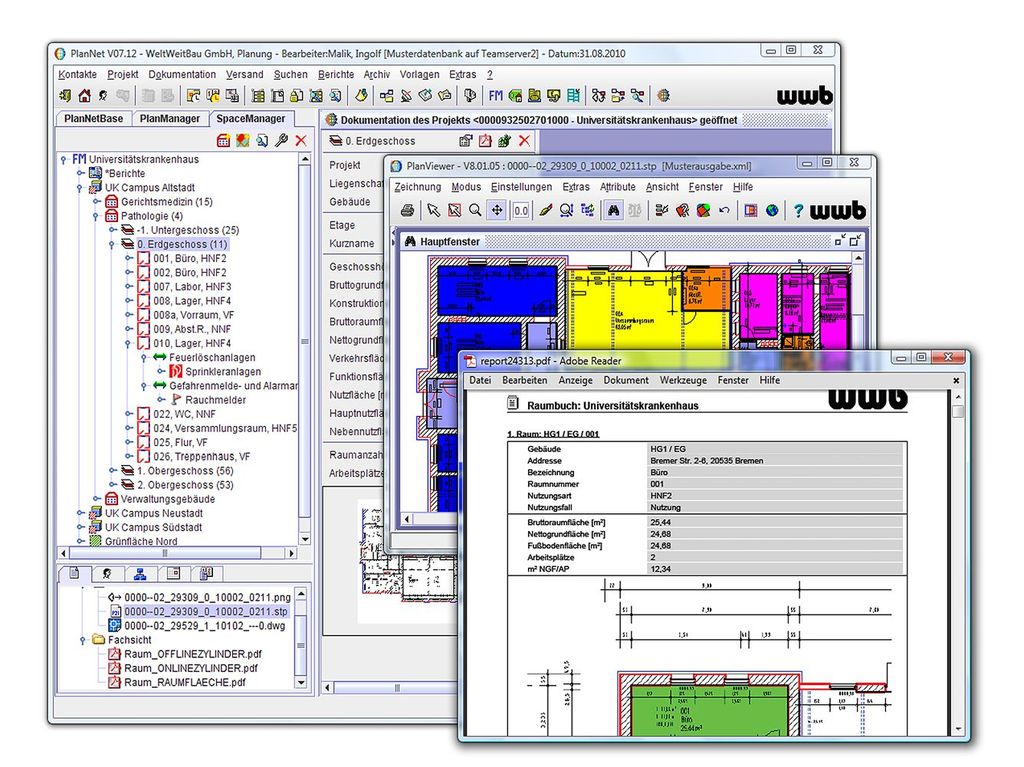Open the Werkzeuge menu in Adobe Reader
Image resolution: width=1024 pixels, height=767 pixels.
pyautogui.click(x=682, y=380)
